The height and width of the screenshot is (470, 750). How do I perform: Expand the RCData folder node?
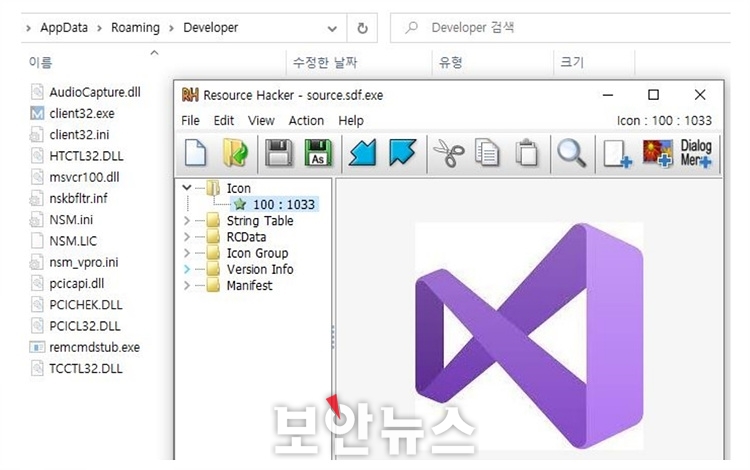pyautogui.click(x=187, y=237)
